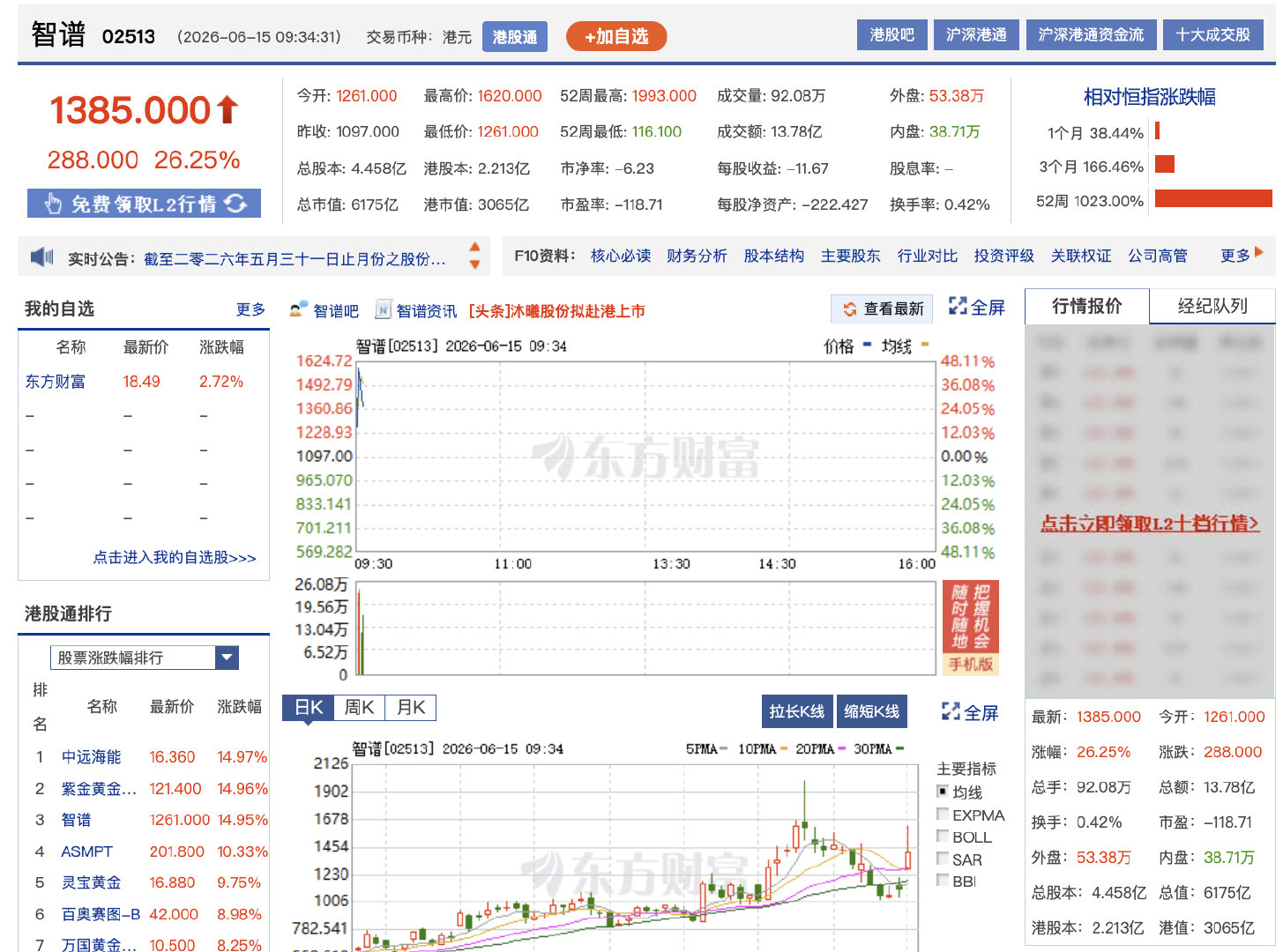Viewport: 1283px width, 952px height.
Task: Open the 核心必读 link
Action: (621, 256)
